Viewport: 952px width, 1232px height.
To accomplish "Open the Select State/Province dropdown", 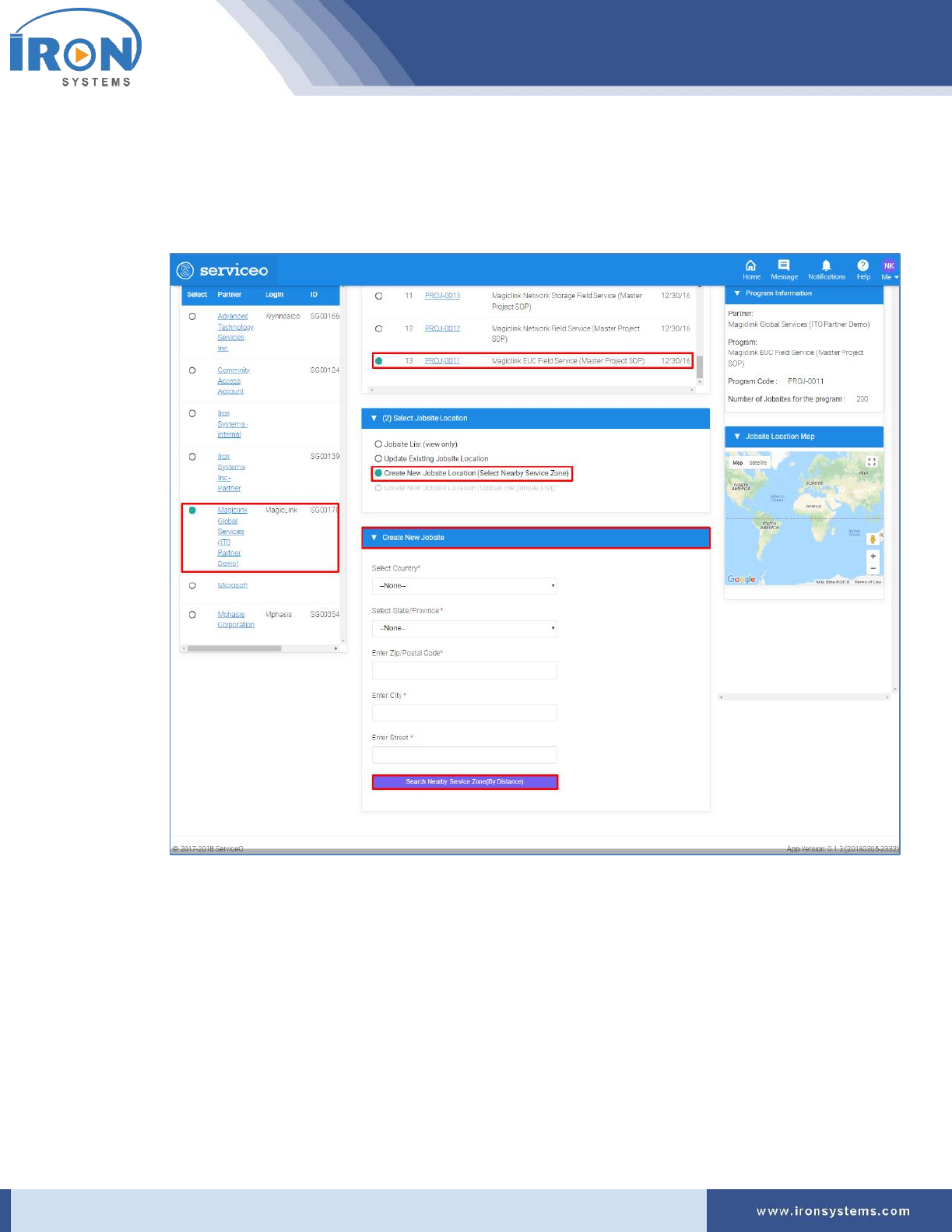I will [x=465, y=628].
